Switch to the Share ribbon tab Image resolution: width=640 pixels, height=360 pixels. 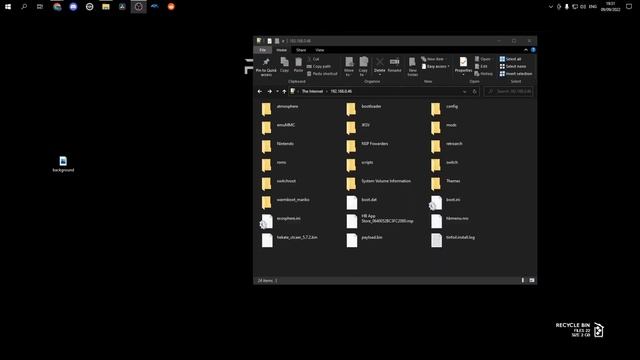point(301,50)
